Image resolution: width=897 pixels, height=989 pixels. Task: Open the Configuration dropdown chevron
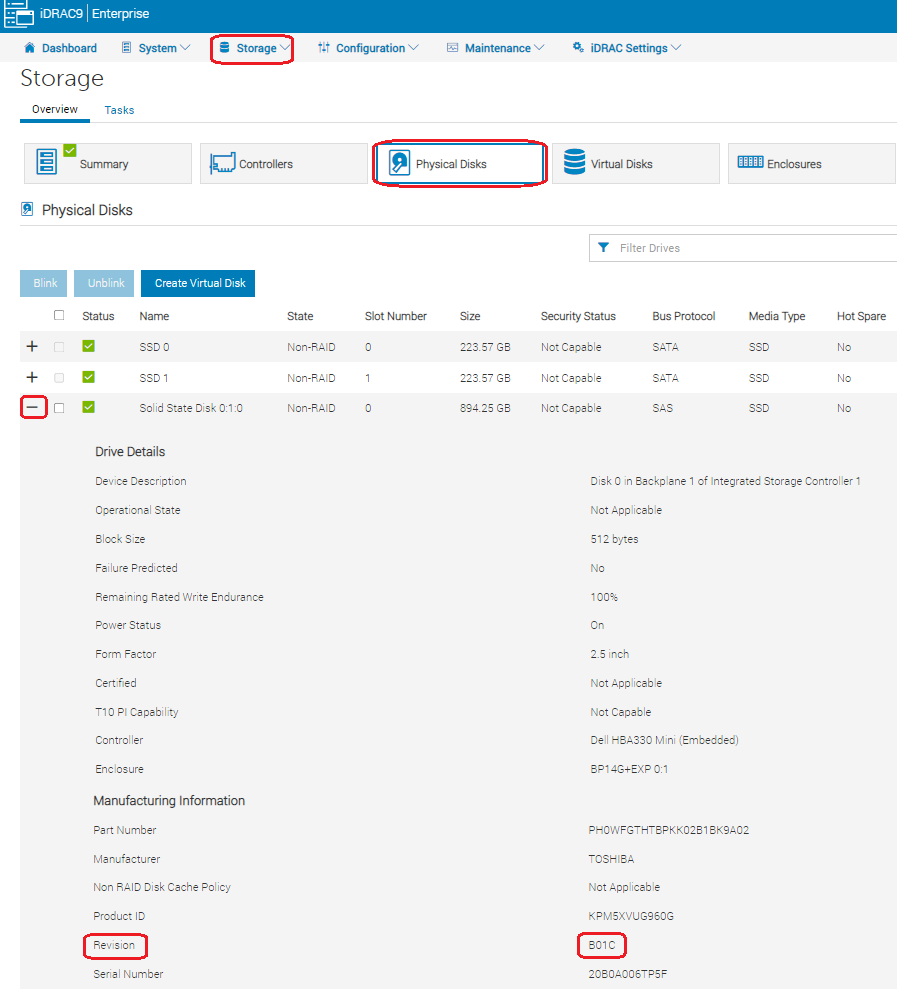(x=413, y=48)
